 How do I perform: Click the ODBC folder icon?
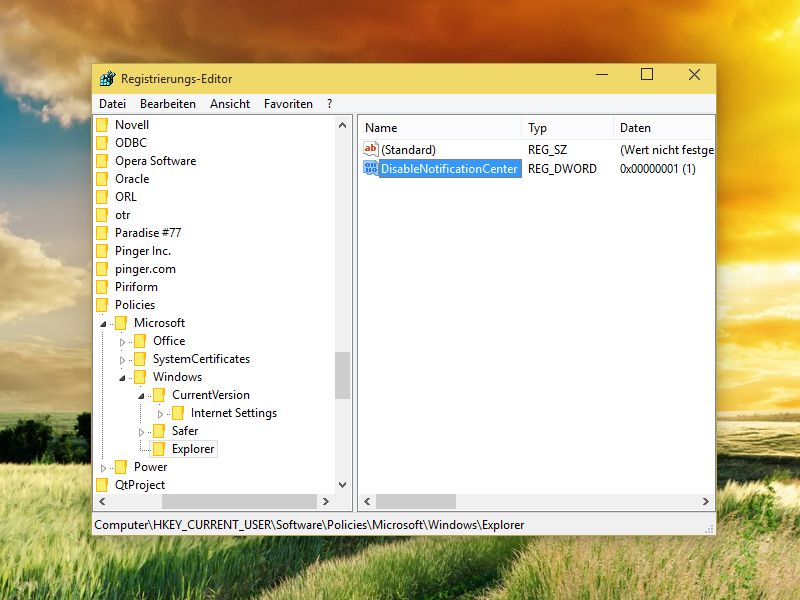pyautogui.click(x=102, y=143)
